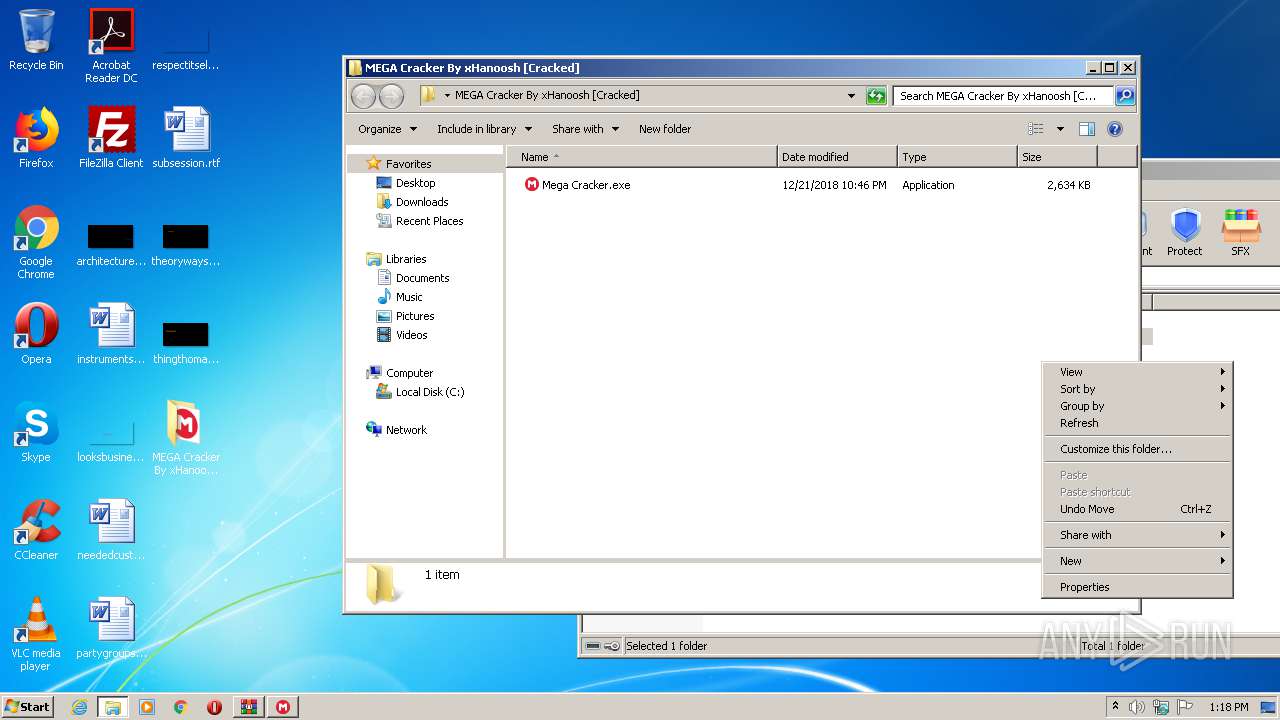This screenshot has width=1280, height=720.
Task: Select Customize this folder from context menu
Action: point(1137,449)
